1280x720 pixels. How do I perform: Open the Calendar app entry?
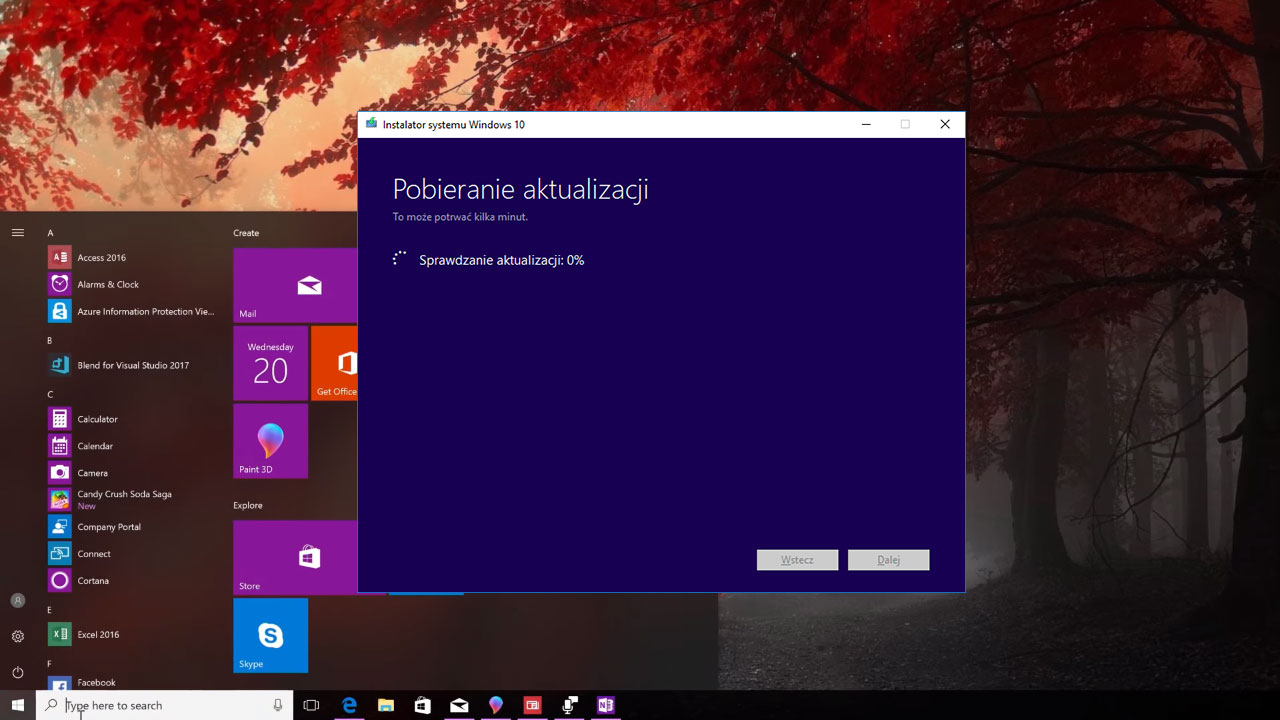pos(130,446)
